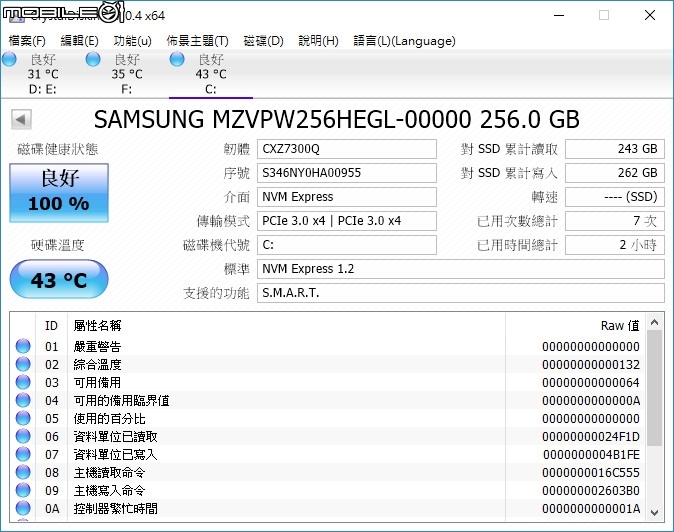This screenshot has width=674, height=532.
Task: Click the rotation rate value ---- (SSD)
Action: tap(615, 197)
